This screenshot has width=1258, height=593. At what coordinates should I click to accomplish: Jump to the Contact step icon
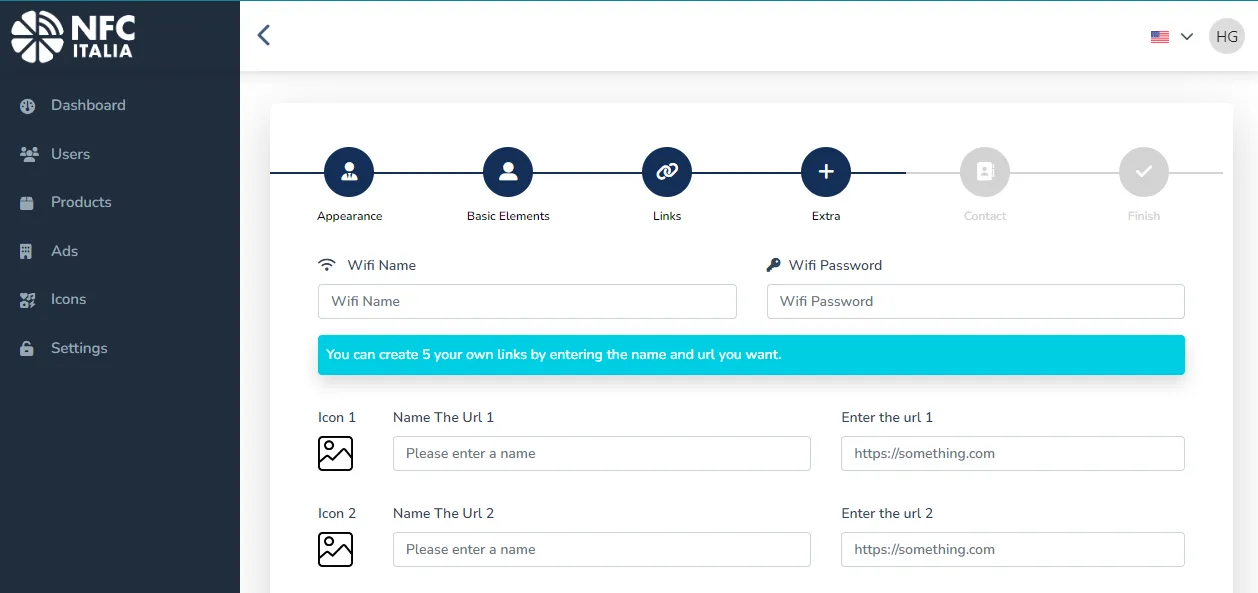point(985,172)
